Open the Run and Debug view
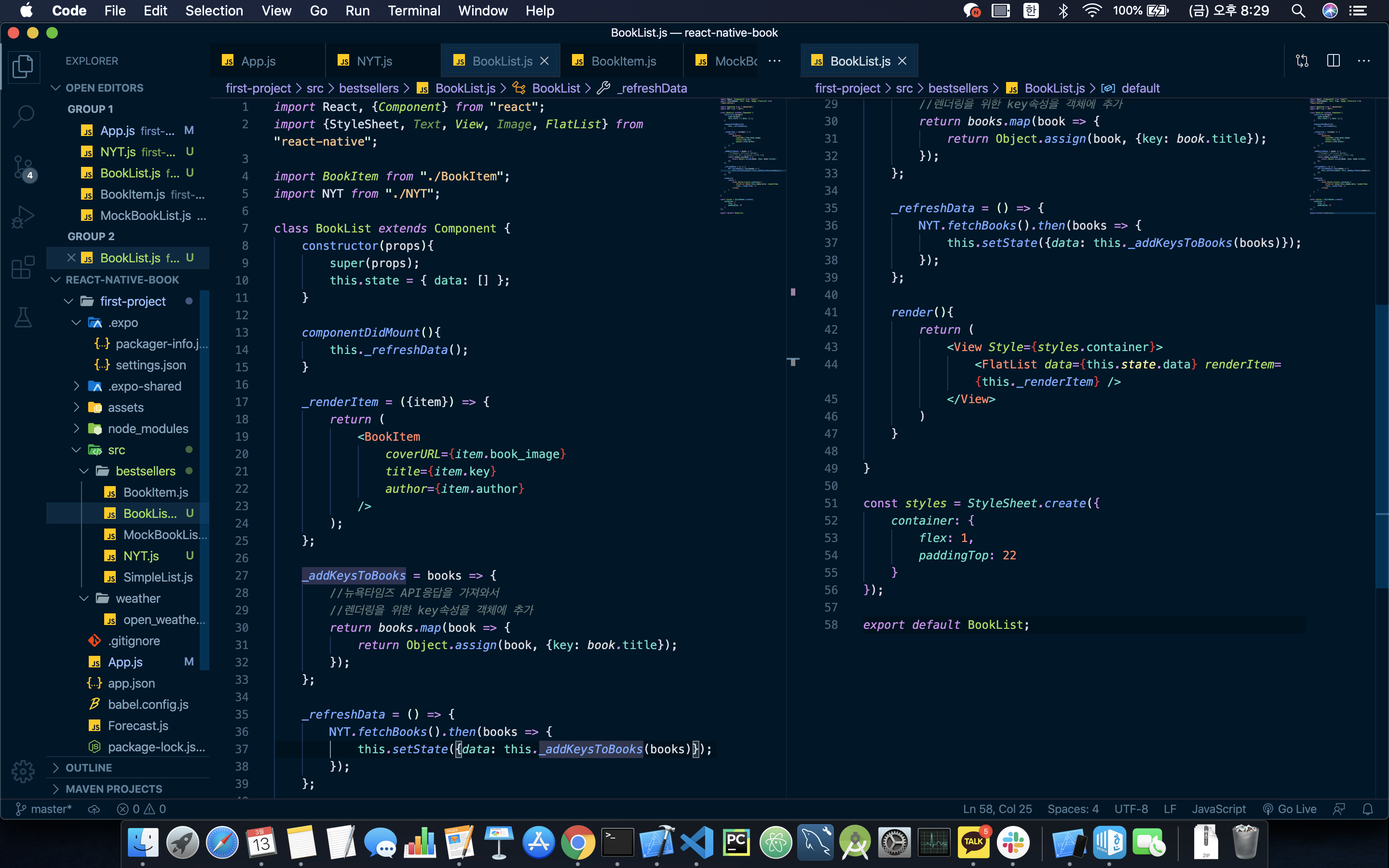This screenshot has width=1389, height=868. (23, 217)
